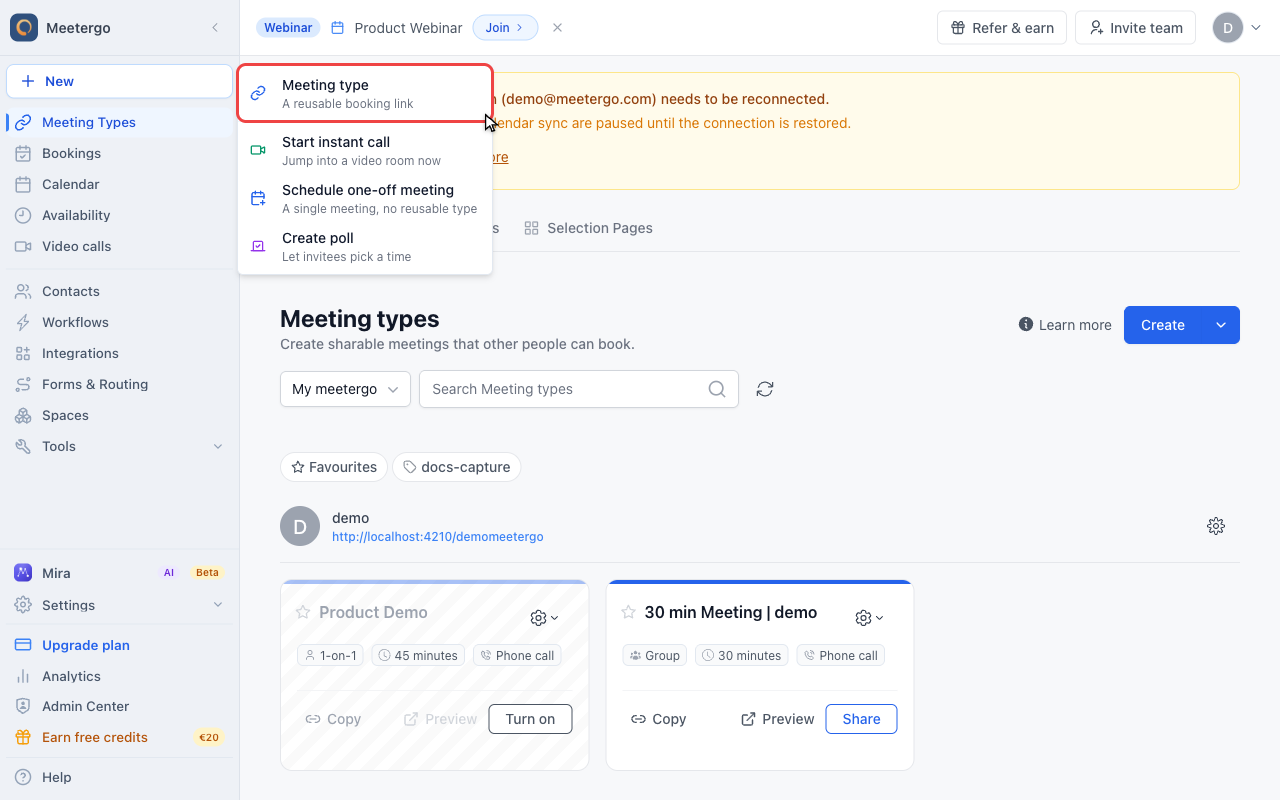Screen dimensions: 1280x800
Task: Open Contacts in sidebar
Action: pos(119,291)
